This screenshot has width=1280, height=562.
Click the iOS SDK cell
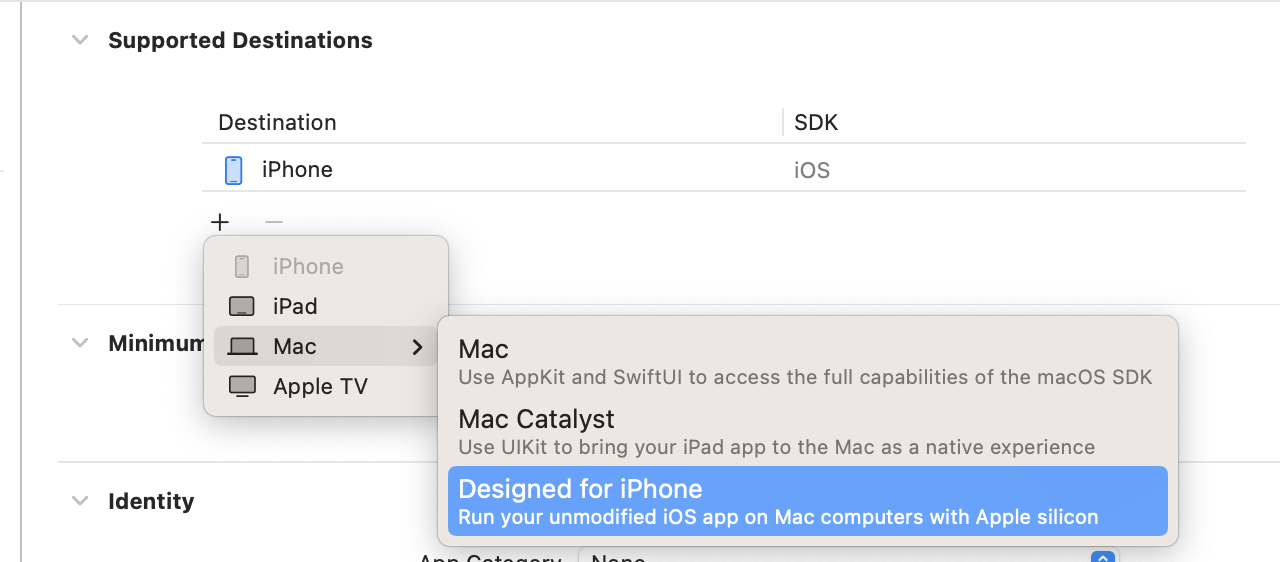(x=812, y=171)
